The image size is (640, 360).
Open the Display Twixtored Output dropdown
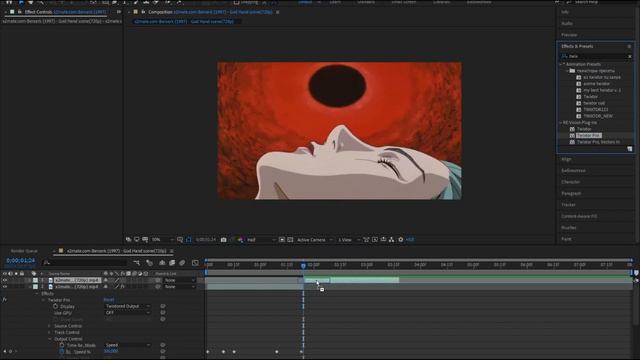(x=127, y=306)
